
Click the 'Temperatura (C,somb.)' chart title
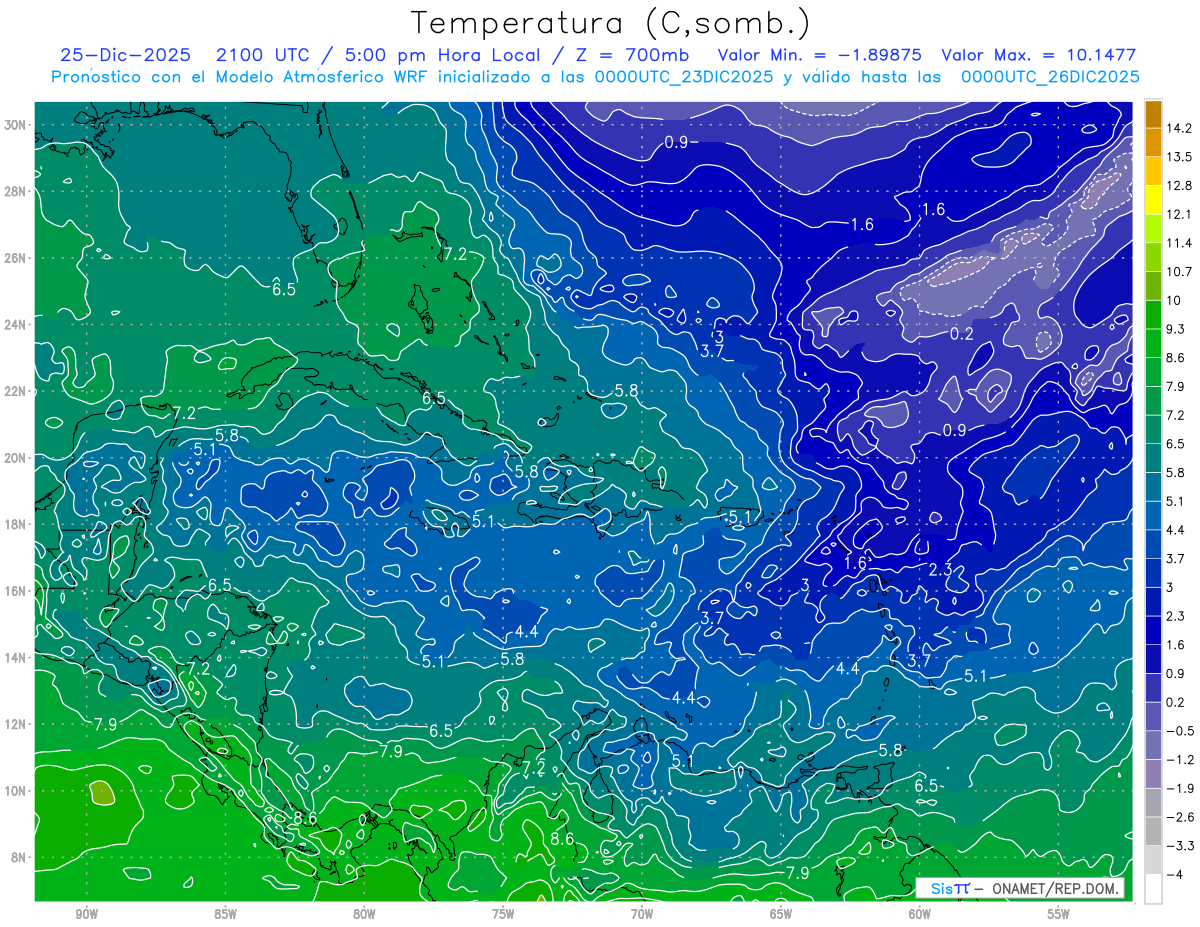pos(611,23)
